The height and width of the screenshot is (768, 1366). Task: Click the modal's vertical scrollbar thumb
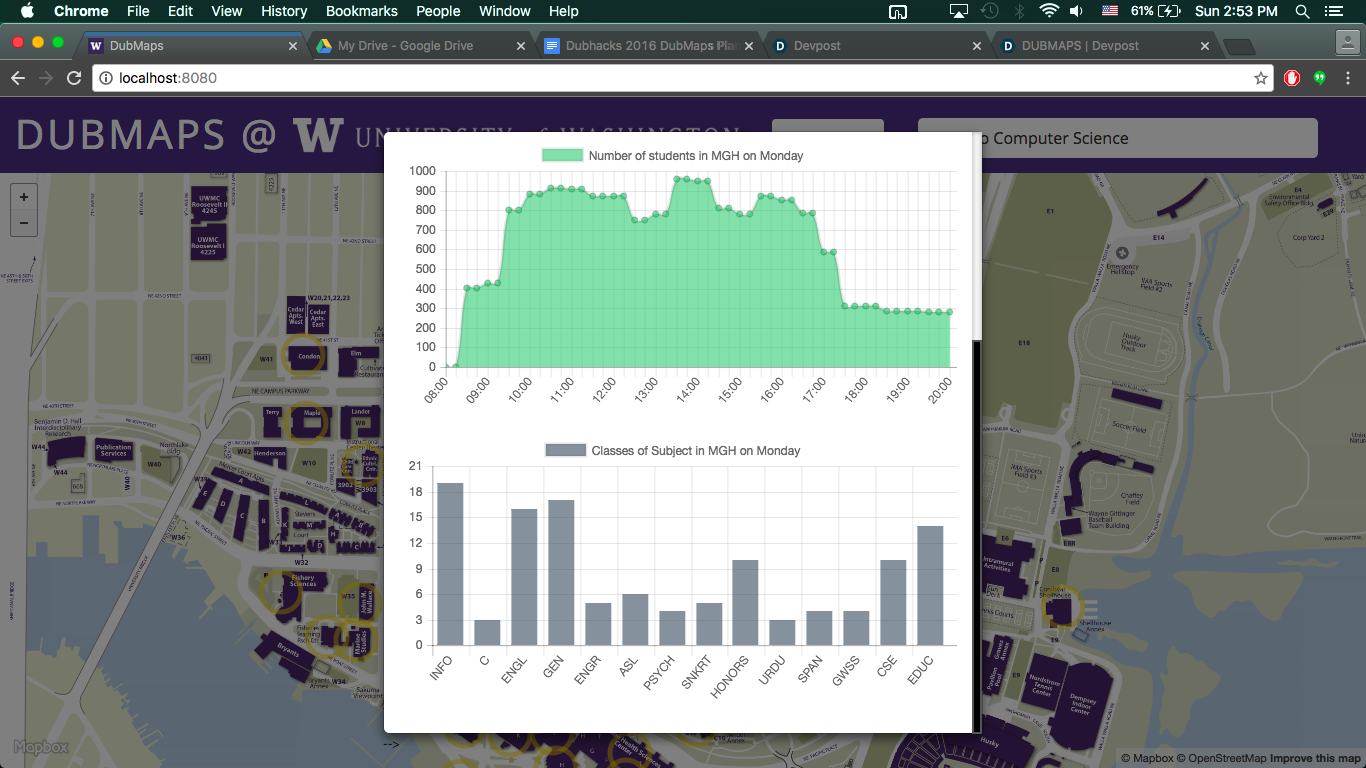[x=977, y=535]
